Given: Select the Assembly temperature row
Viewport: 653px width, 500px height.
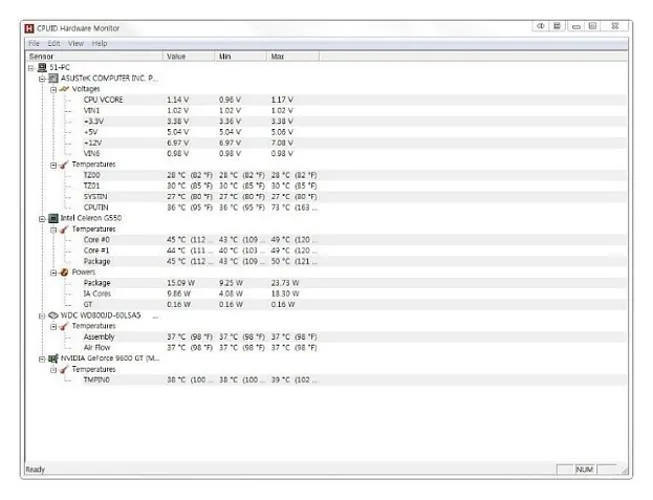Looking at the screenshot, I should pyautogui.click(x=326, y=337).
